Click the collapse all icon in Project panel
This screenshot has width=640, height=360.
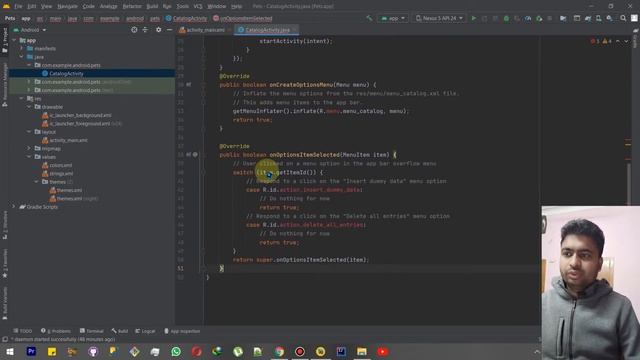(x=145, y=30)
